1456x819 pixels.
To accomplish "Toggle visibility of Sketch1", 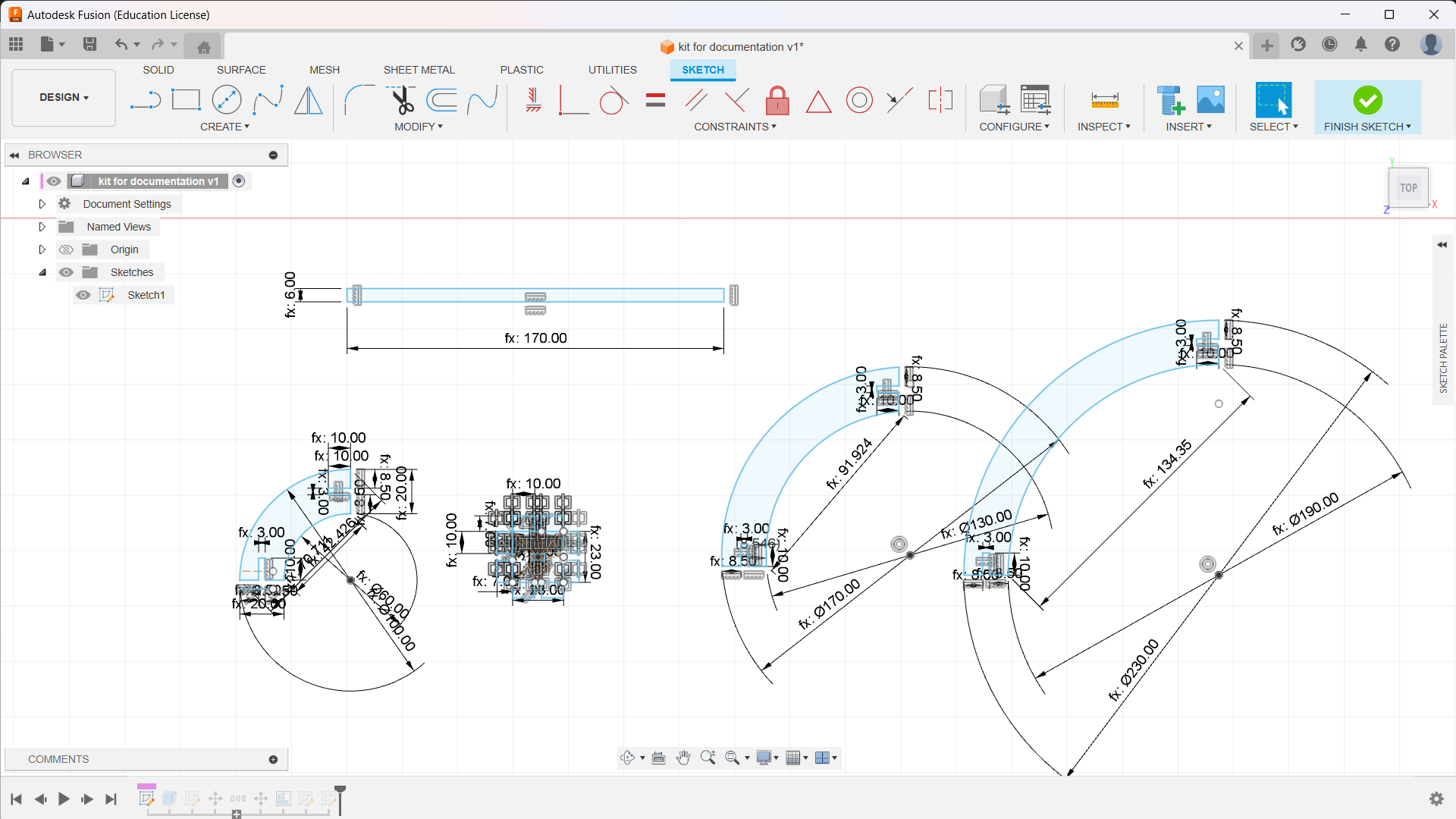I will click(x=83, y=295).
